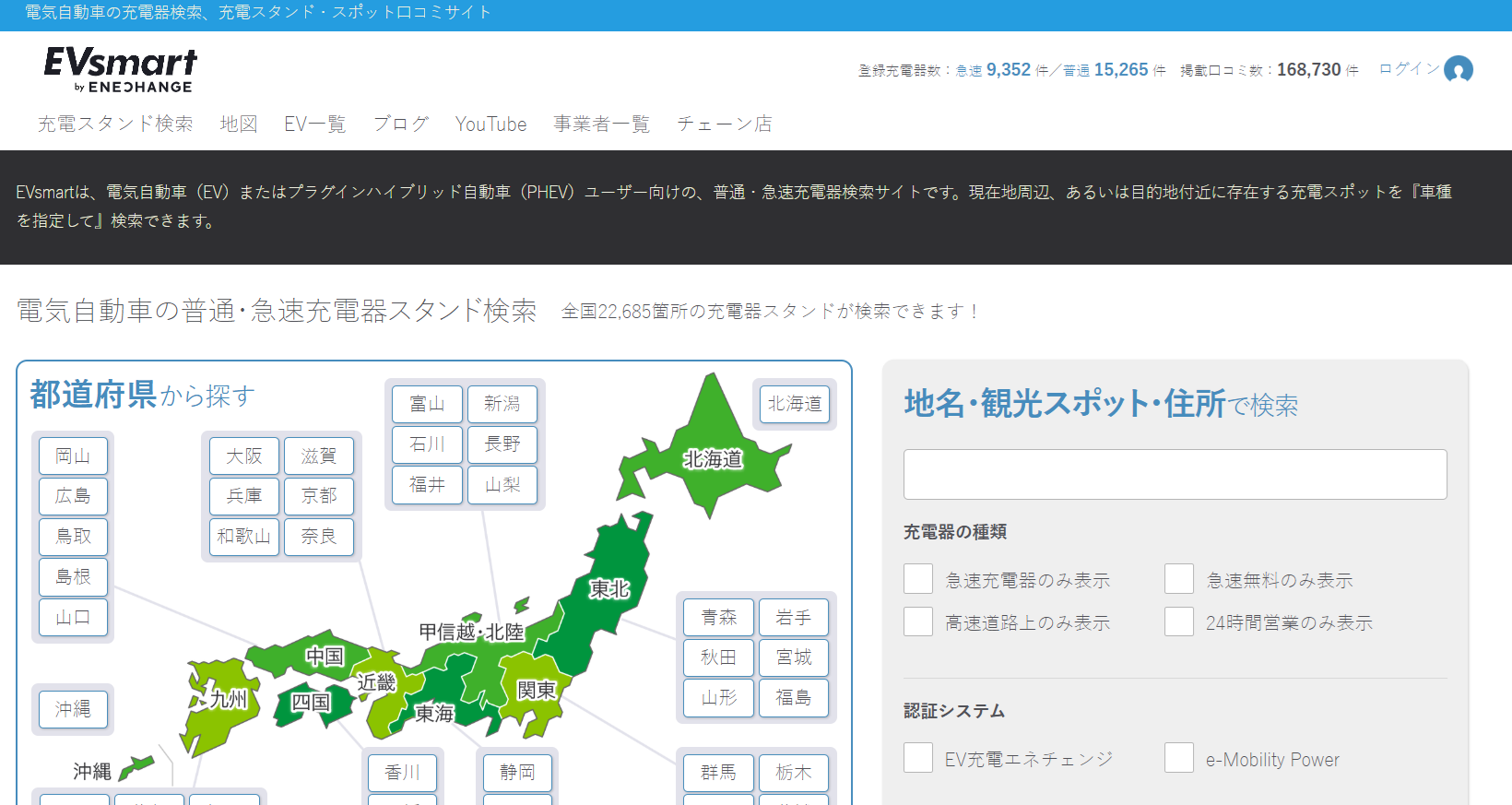The height and width of the screenshot is (805, 1512).
Task: Open the 充電スタンド検索 menu item
Action: [115, 124]
